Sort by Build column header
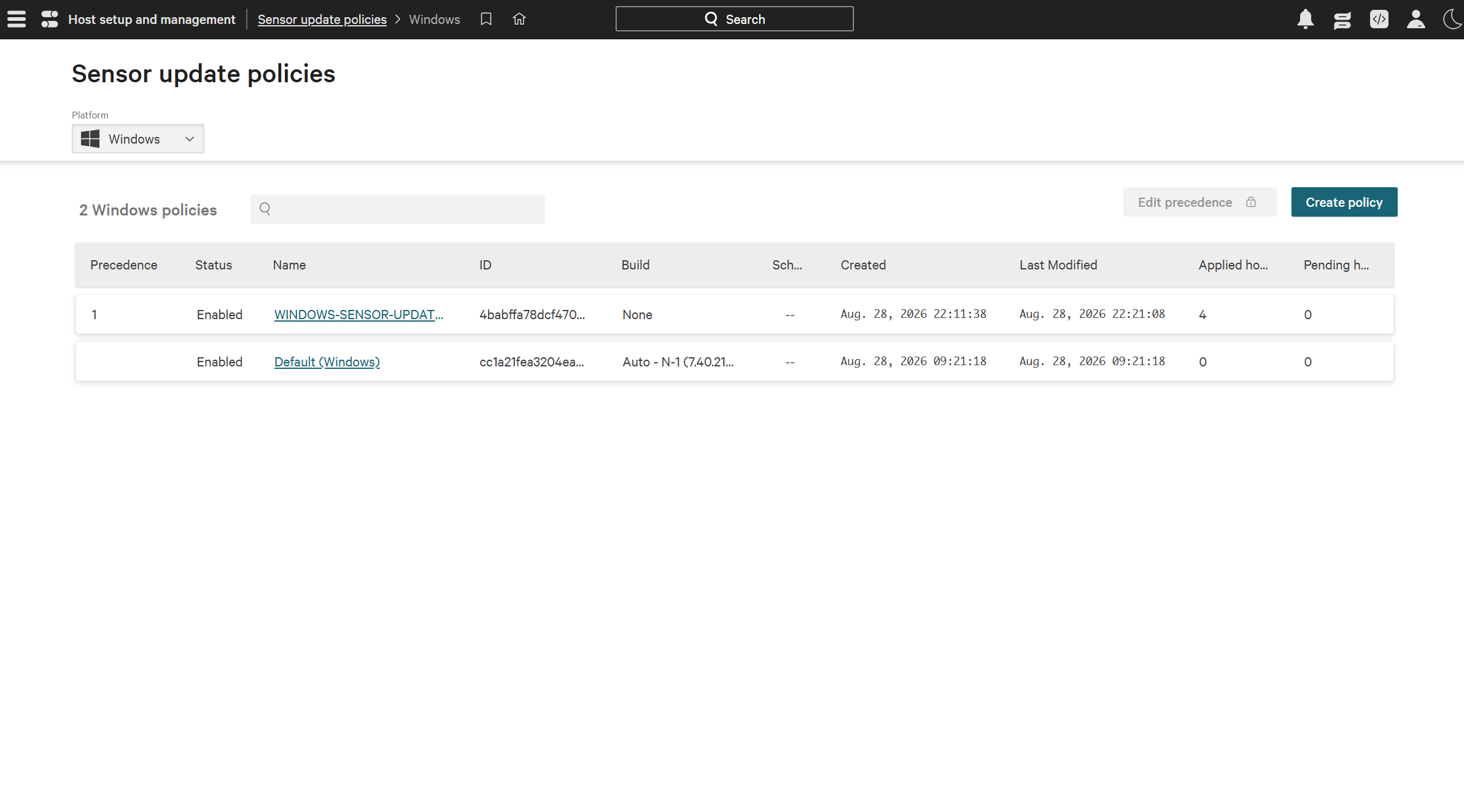Image resolution: width=1464 pixels, height=812 pixels. tap(635, 265)
